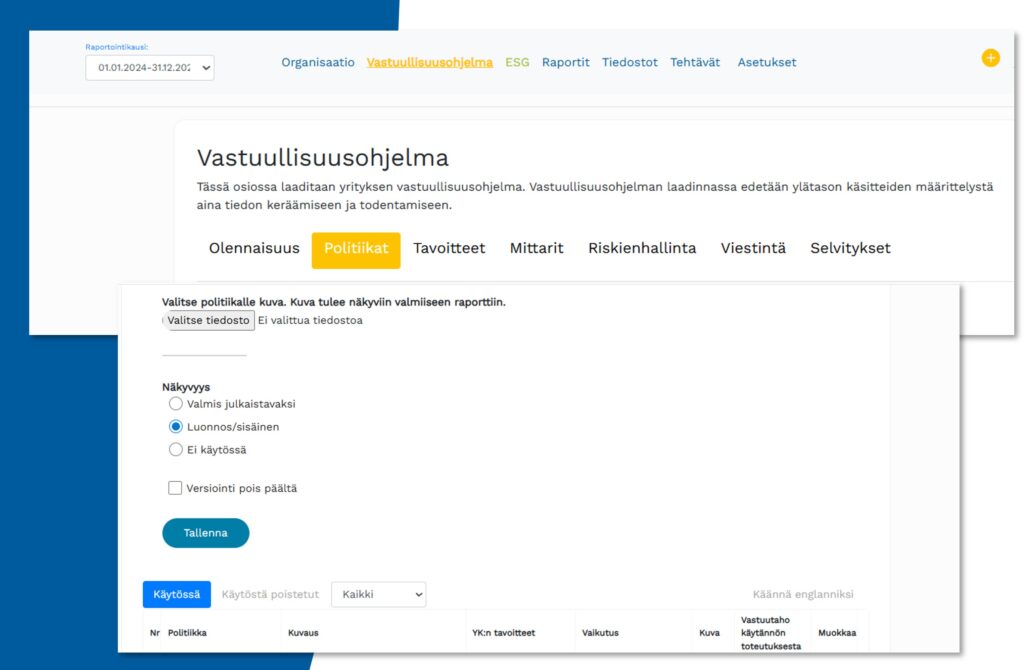Open the Tiedostot page
This screenshot has width=1024, height=670.
629,62
